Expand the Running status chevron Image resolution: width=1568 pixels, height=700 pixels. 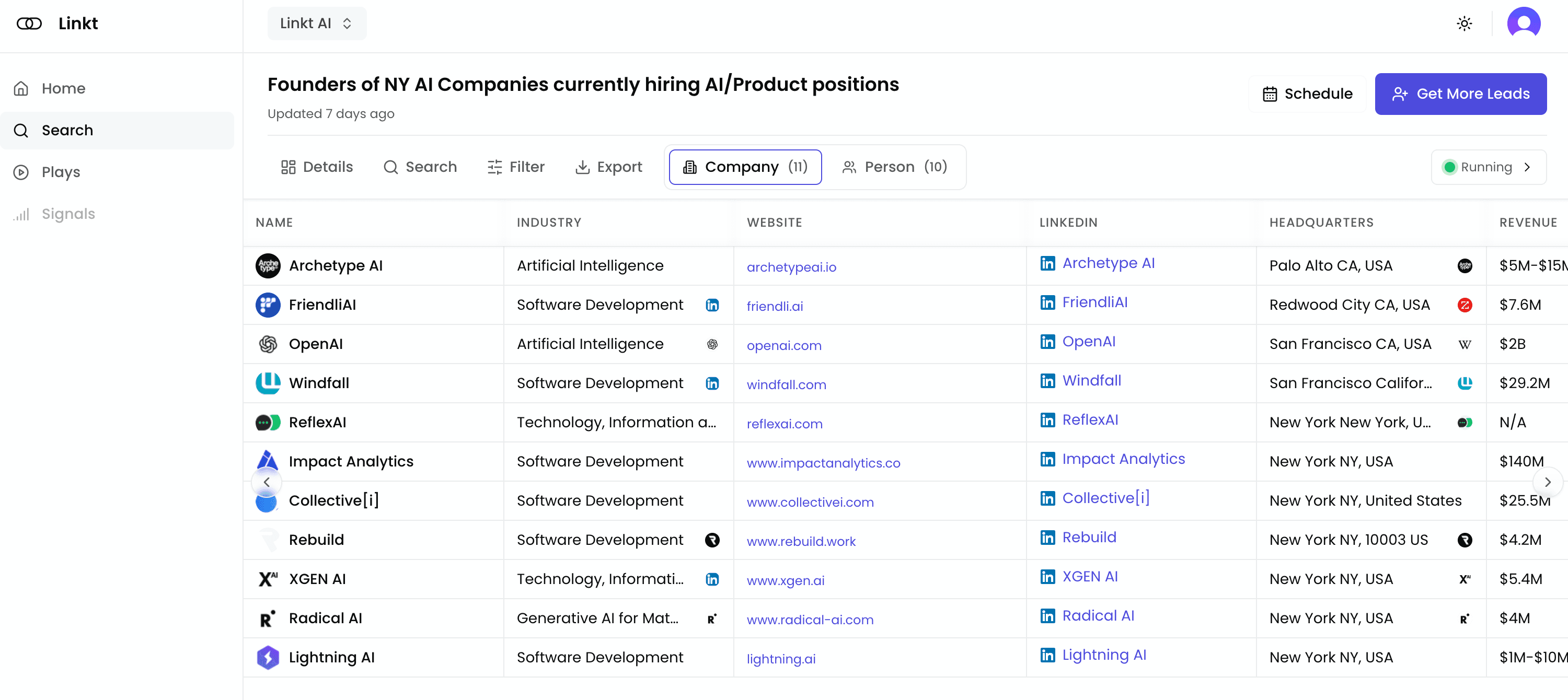point(1528,167)
